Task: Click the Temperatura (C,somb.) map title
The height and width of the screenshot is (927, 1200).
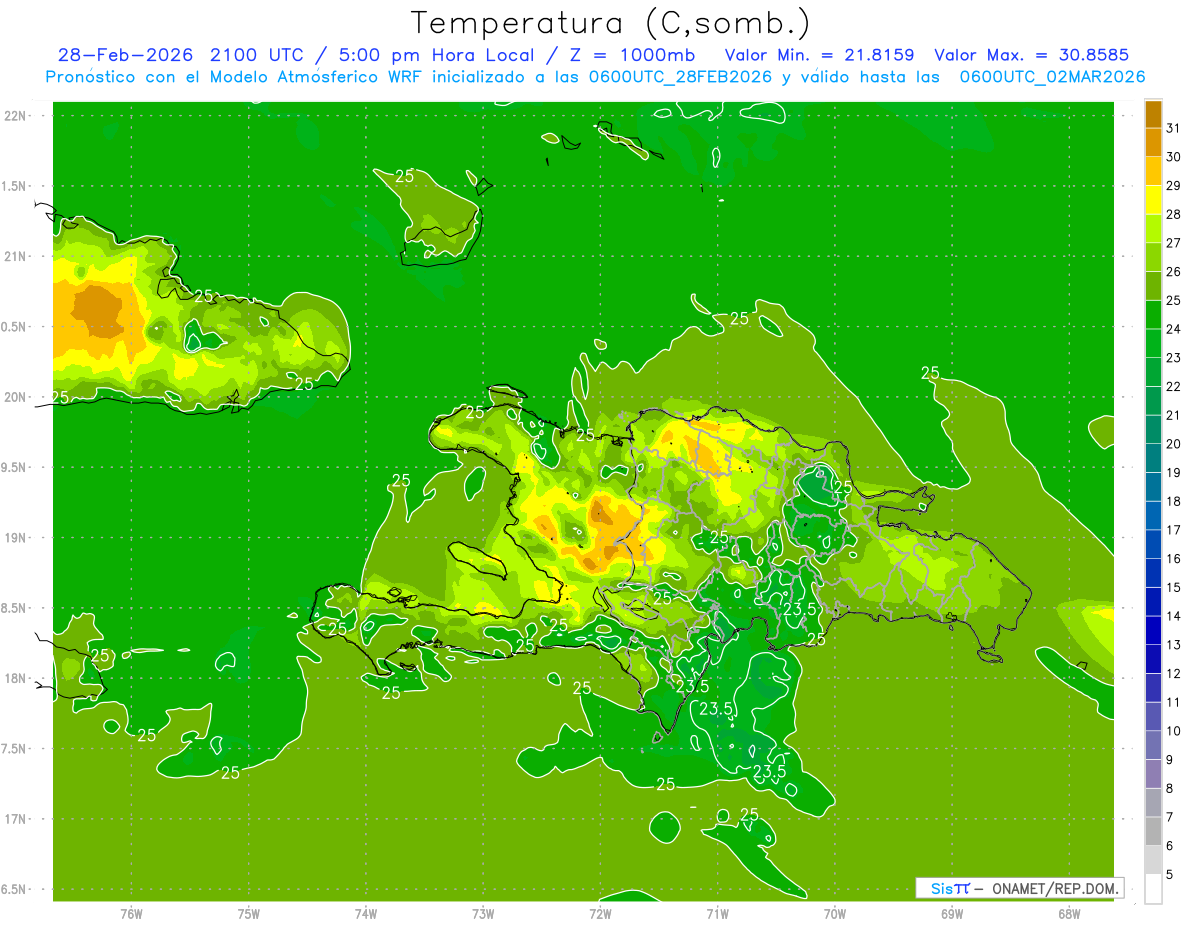Action: pos(611,22)
